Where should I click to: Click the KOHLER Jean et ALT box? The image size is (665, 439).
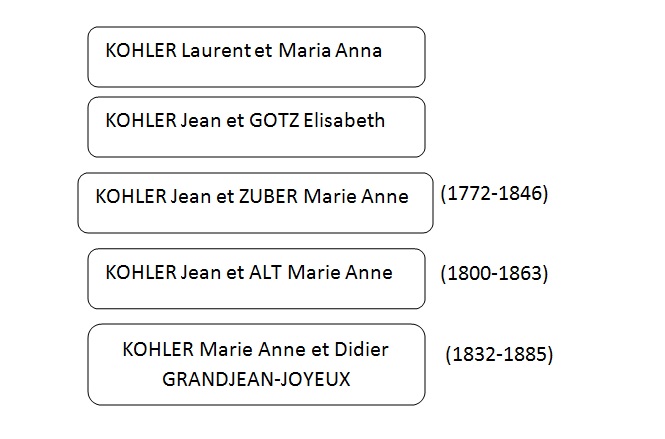pos(256,279)
